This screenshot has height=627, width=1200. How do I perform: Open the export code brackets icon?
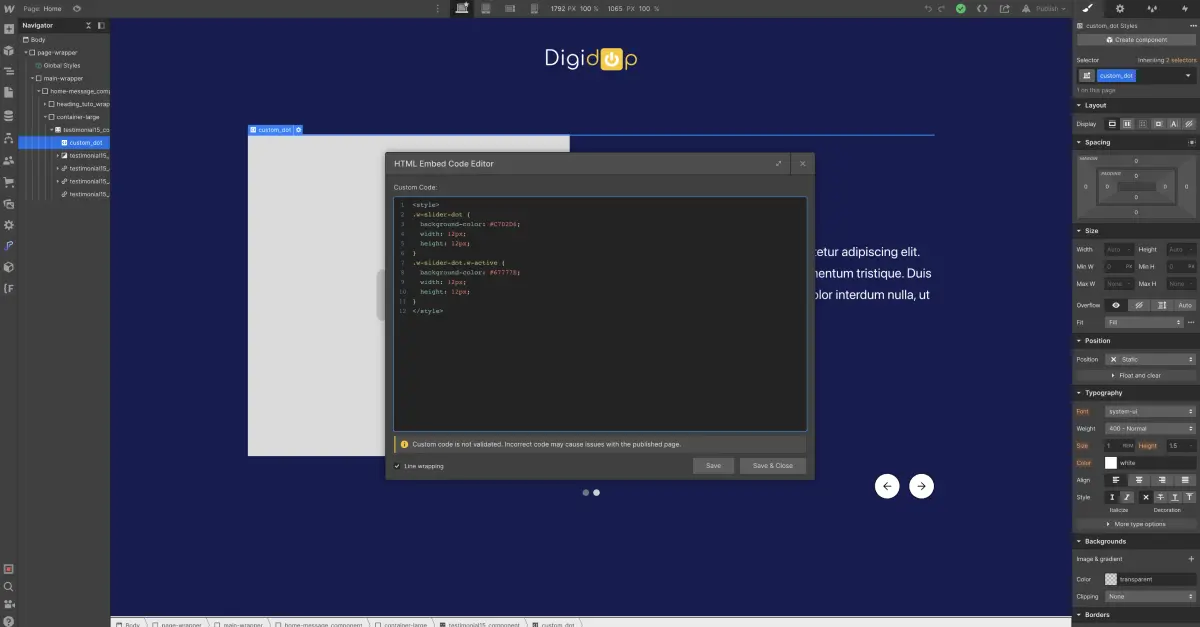pyautogui.click(x=983, y=8)
